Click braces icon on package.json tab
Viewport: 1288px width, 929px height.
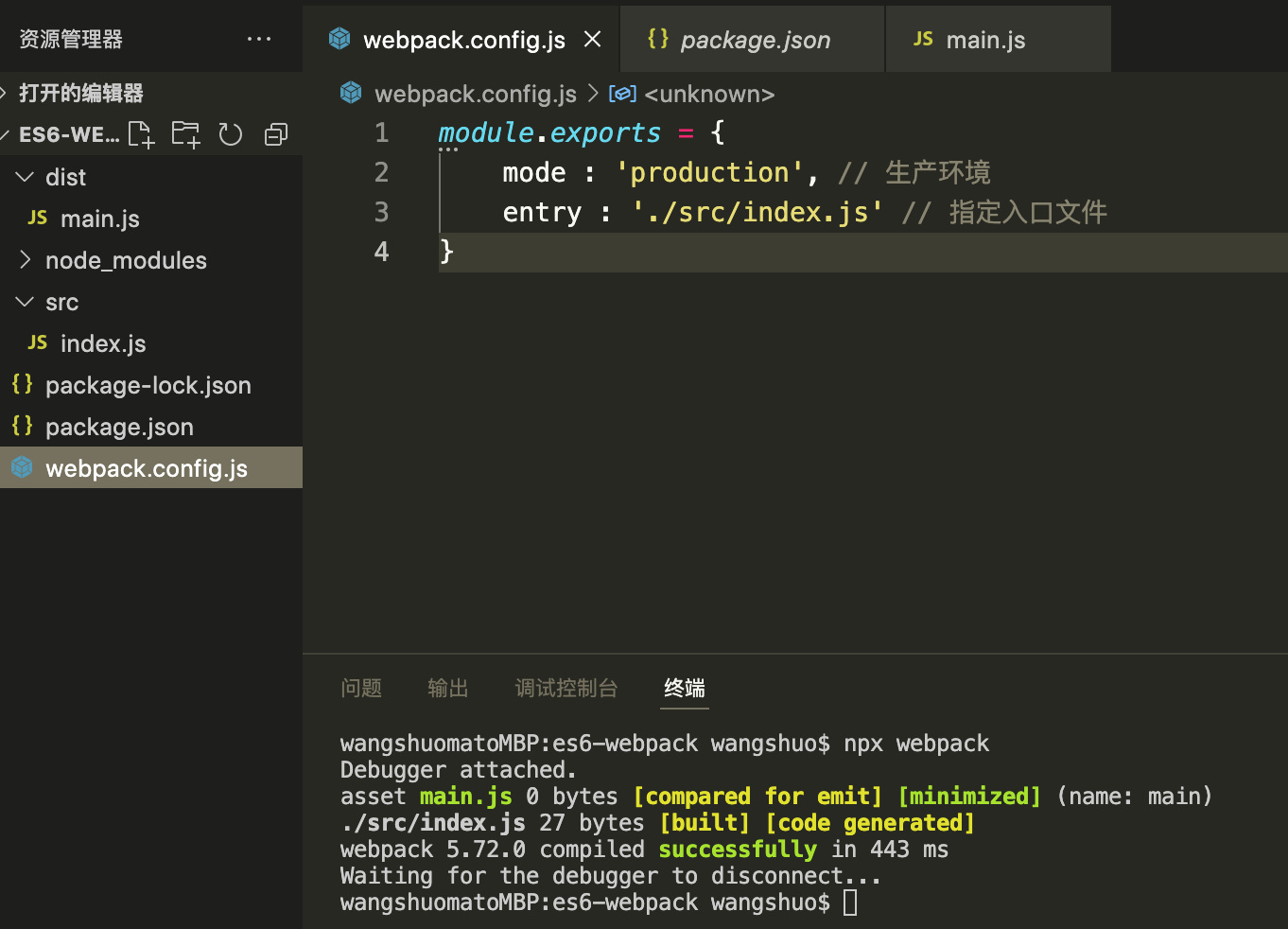[x=658, y=39]
